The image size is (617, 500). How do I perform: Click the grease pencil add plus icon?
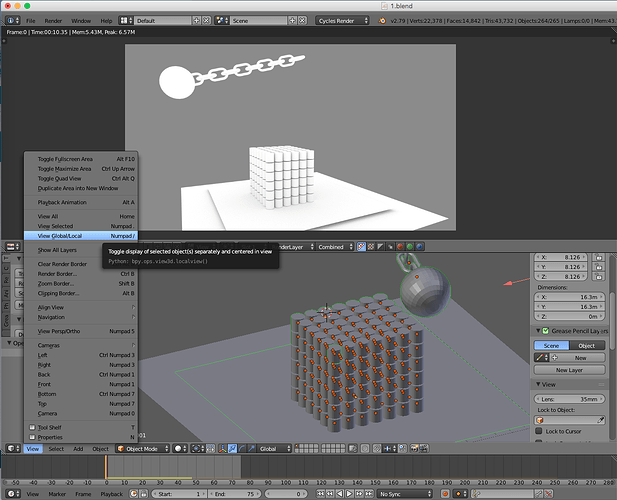coord(554,358)
